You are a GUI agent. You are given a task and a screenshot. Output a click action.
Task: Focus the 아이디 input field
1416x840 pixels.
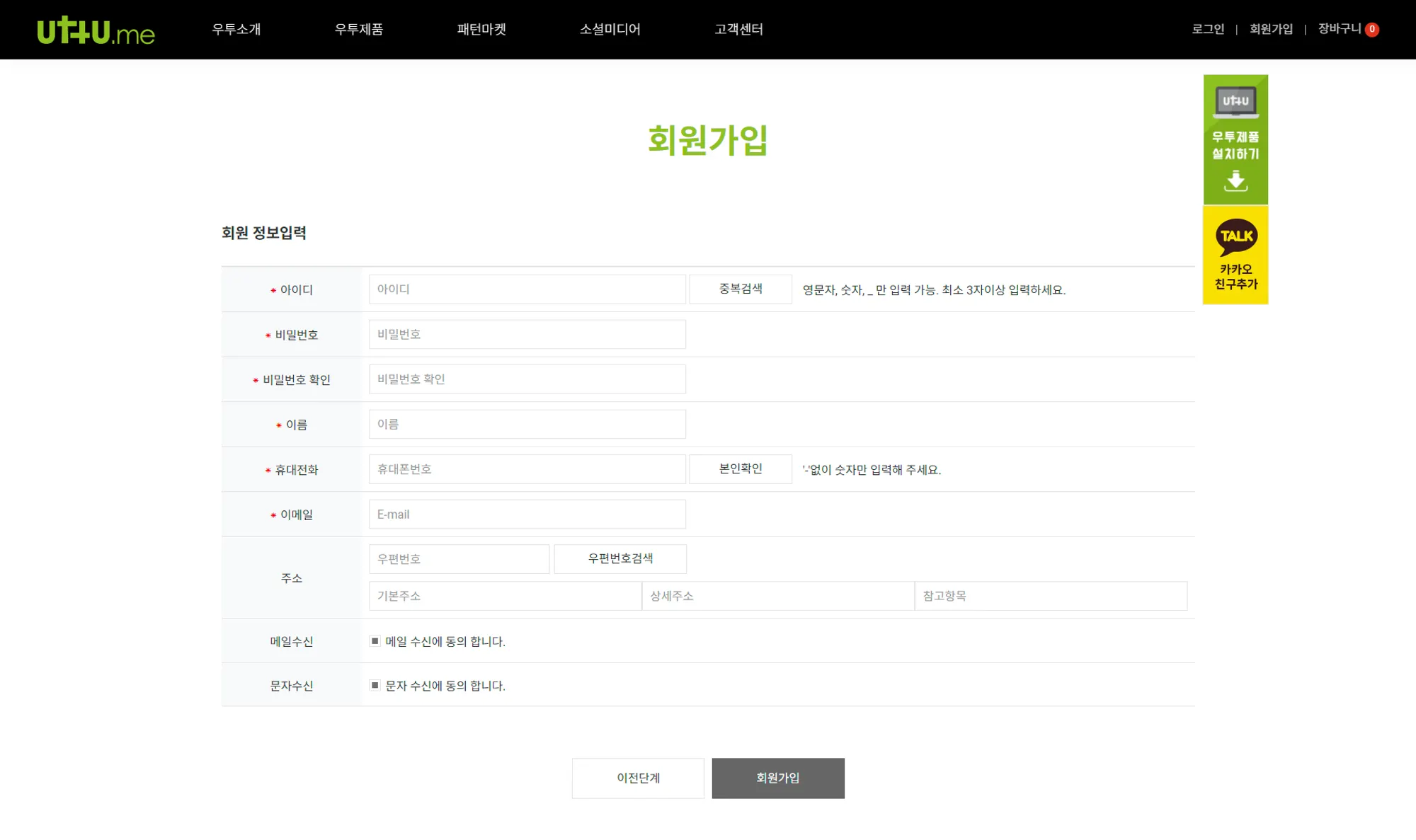click(x=527, y=289)
